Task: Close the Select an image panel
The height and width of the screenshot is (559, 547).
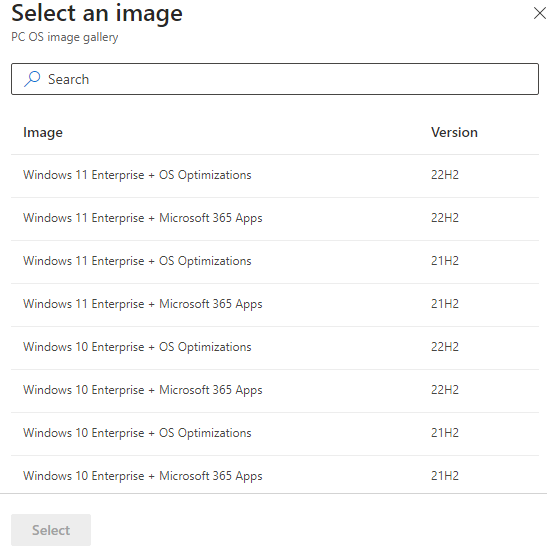Action: [x=540, y=13]
